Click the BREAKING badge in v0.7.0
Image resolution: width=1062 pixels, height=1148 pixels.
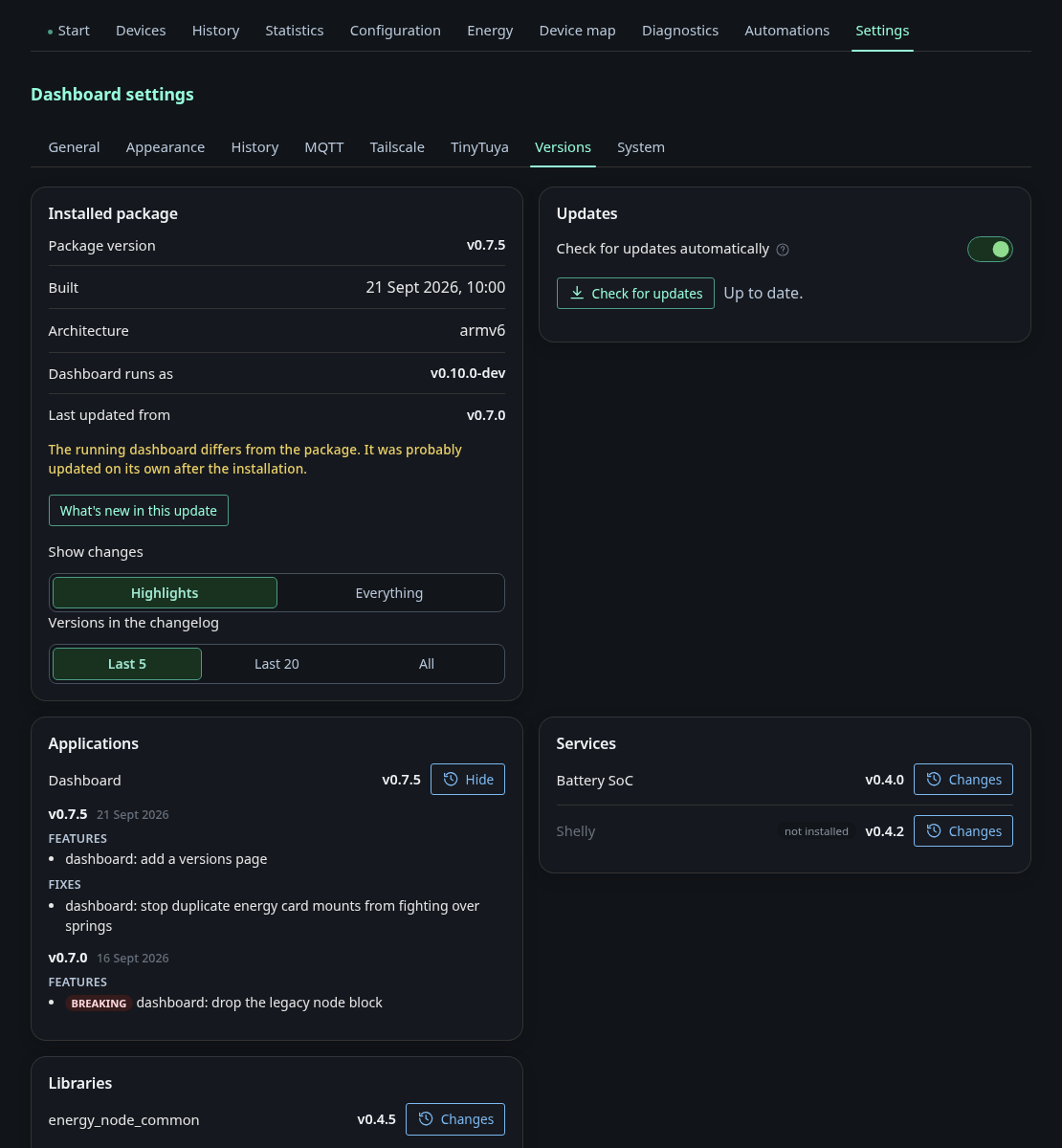99,1004
